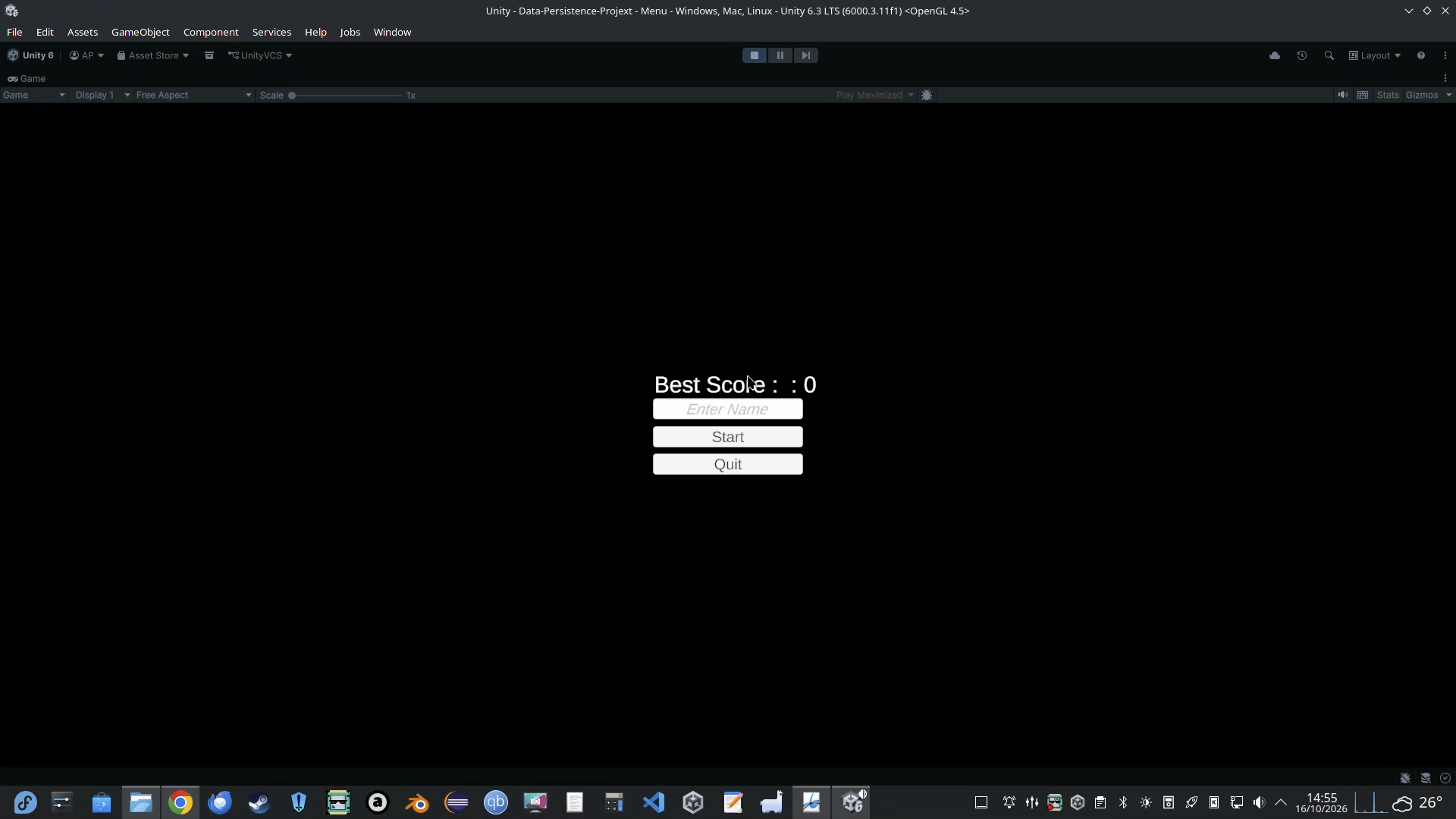
Task: Open the Game view type dropdown
Action: pyautogui.click(x=34, y=95)
